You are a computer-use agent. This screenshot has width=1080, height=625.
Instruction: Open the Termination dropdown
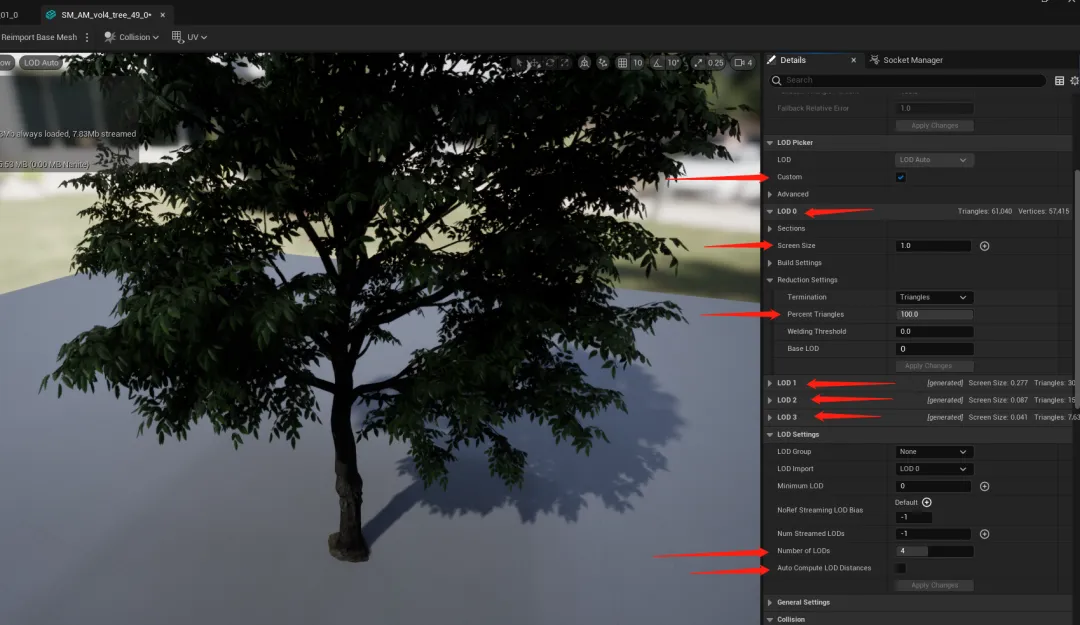point(934,297)
